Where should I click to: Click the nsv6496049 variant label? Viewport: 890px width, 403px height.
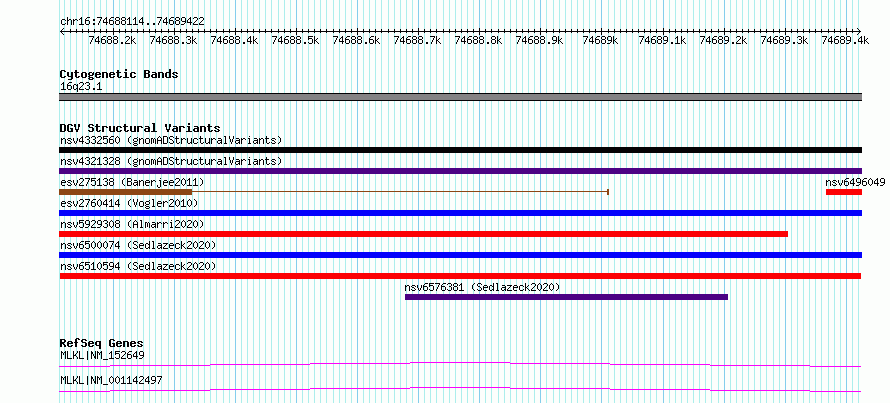[855, 182]
